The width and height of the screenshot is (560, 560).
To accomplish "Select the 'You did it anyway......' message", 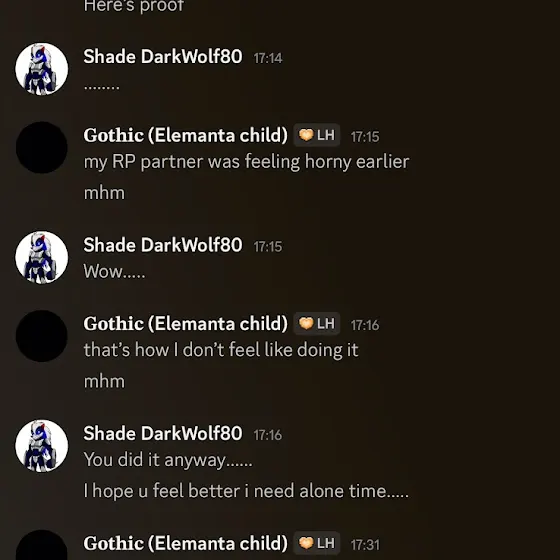I will (168, 460).
